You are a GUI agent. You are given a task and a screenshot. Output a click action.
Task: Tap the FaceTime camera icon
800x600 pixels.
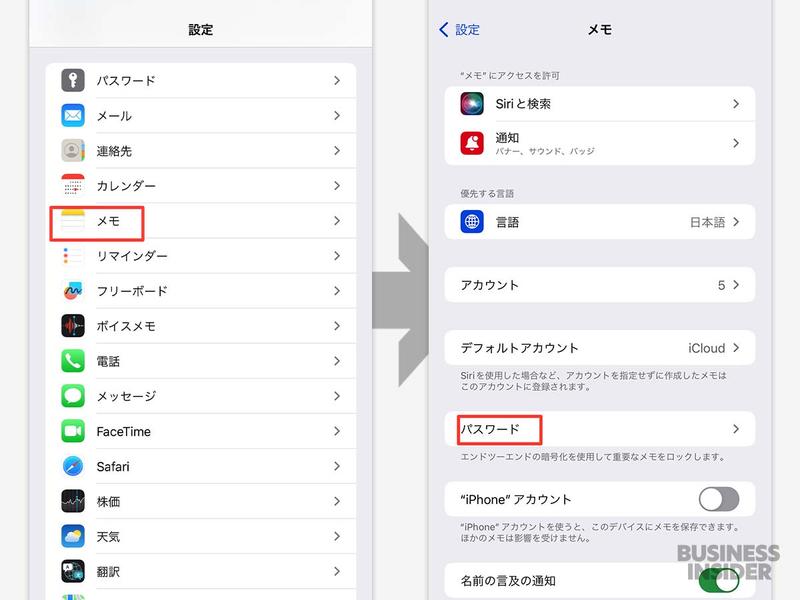tap(73, 432)
